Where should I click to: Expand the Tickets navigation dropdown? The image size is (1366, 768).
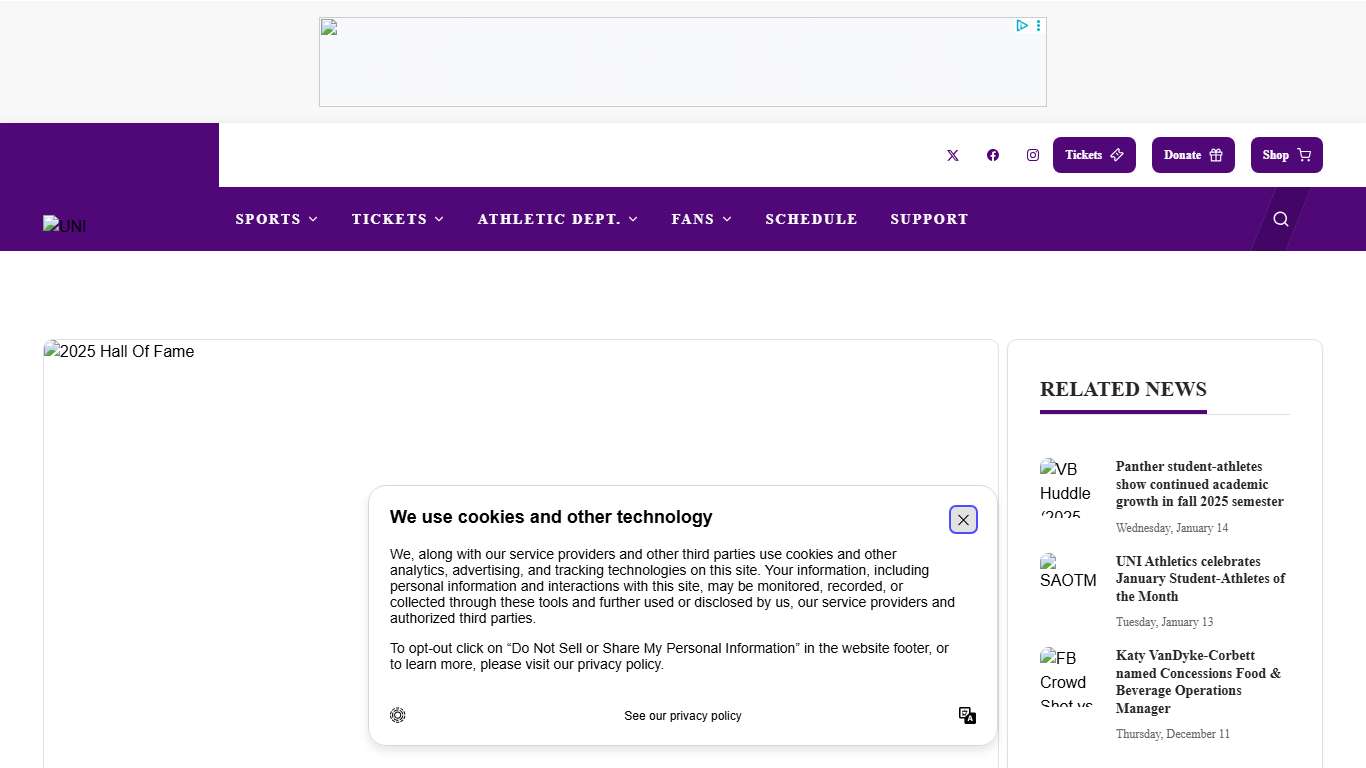398,219
